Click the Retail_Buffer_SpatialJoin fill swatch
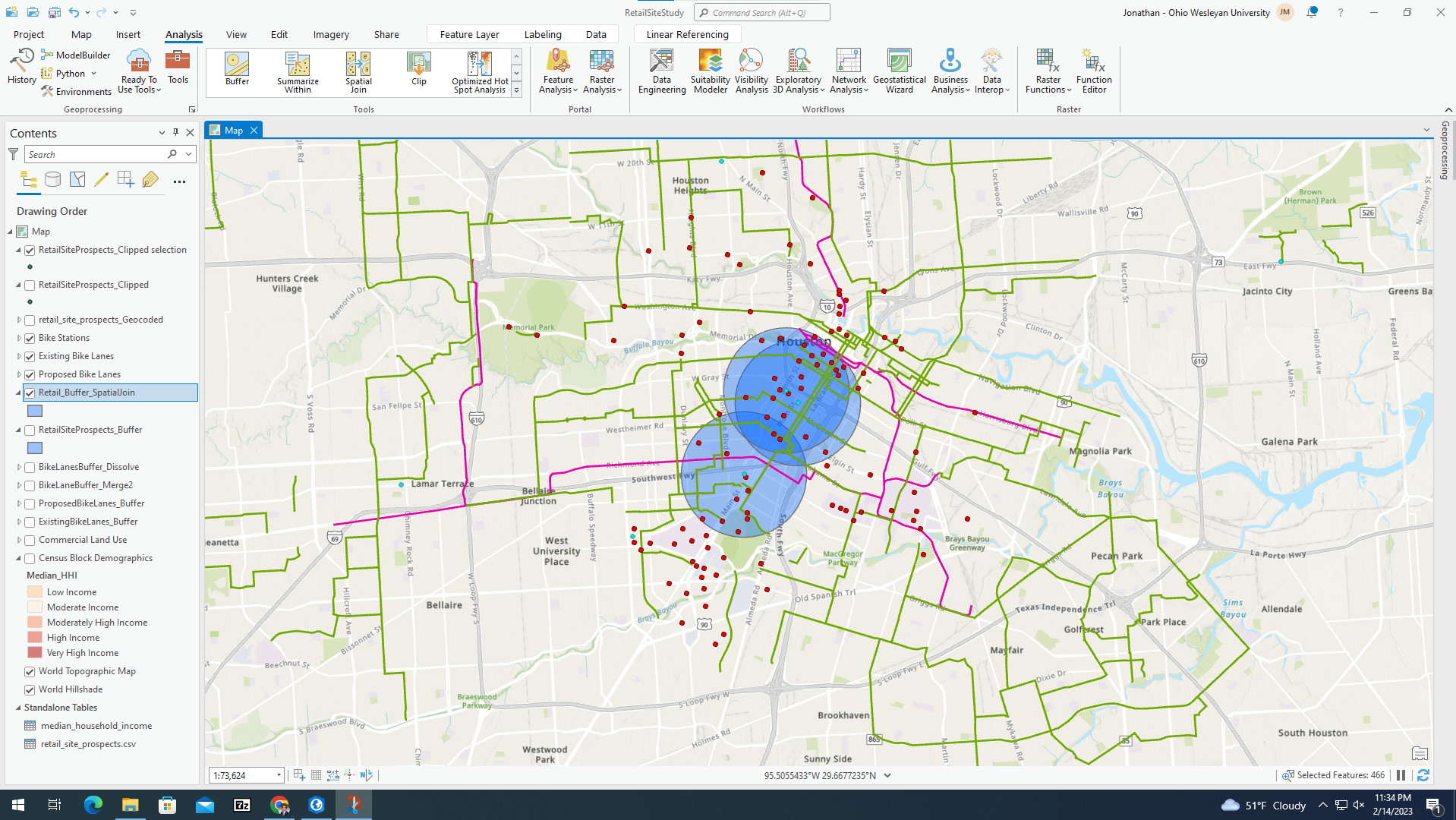The width and height of the screenshot is (1456, 820). [x=34, y=411]
